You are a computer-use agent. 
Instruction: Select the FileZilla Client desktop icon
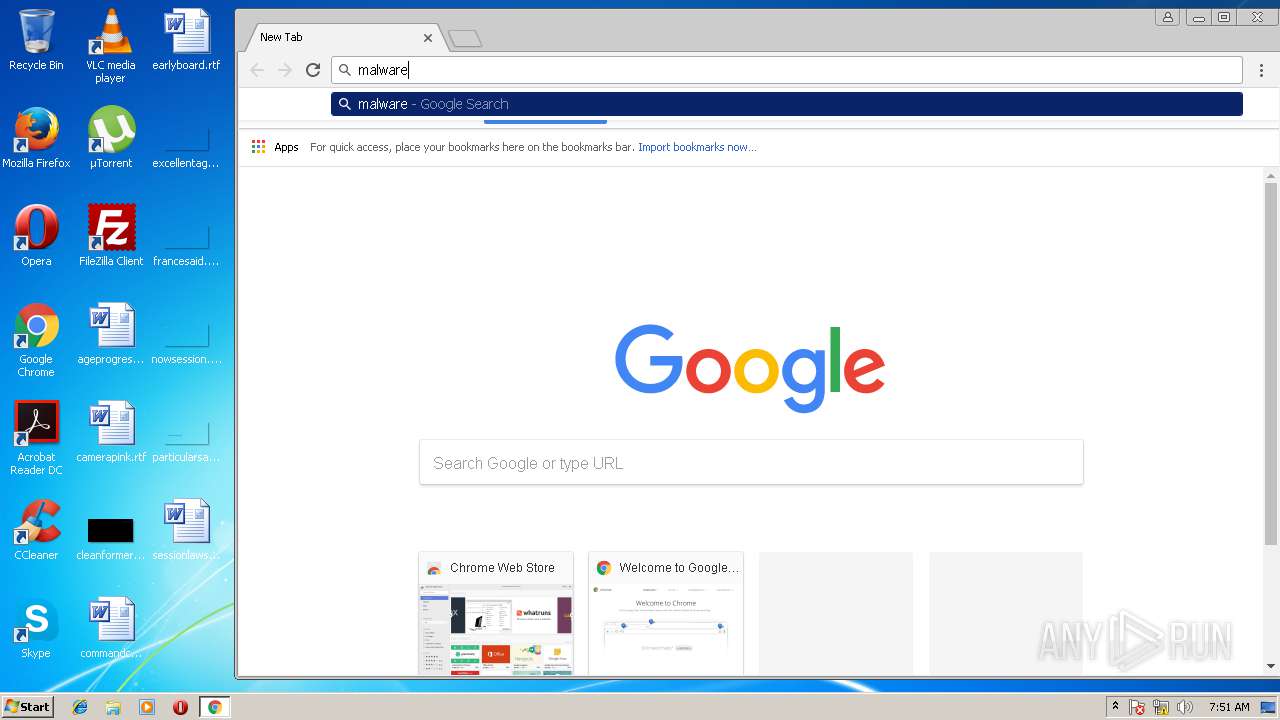(x=111, y=236)
